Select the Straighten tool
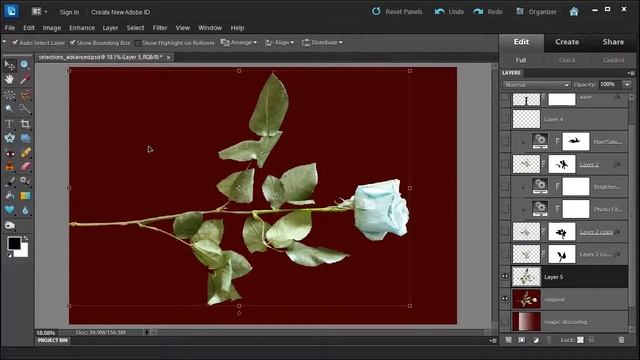 25,138
